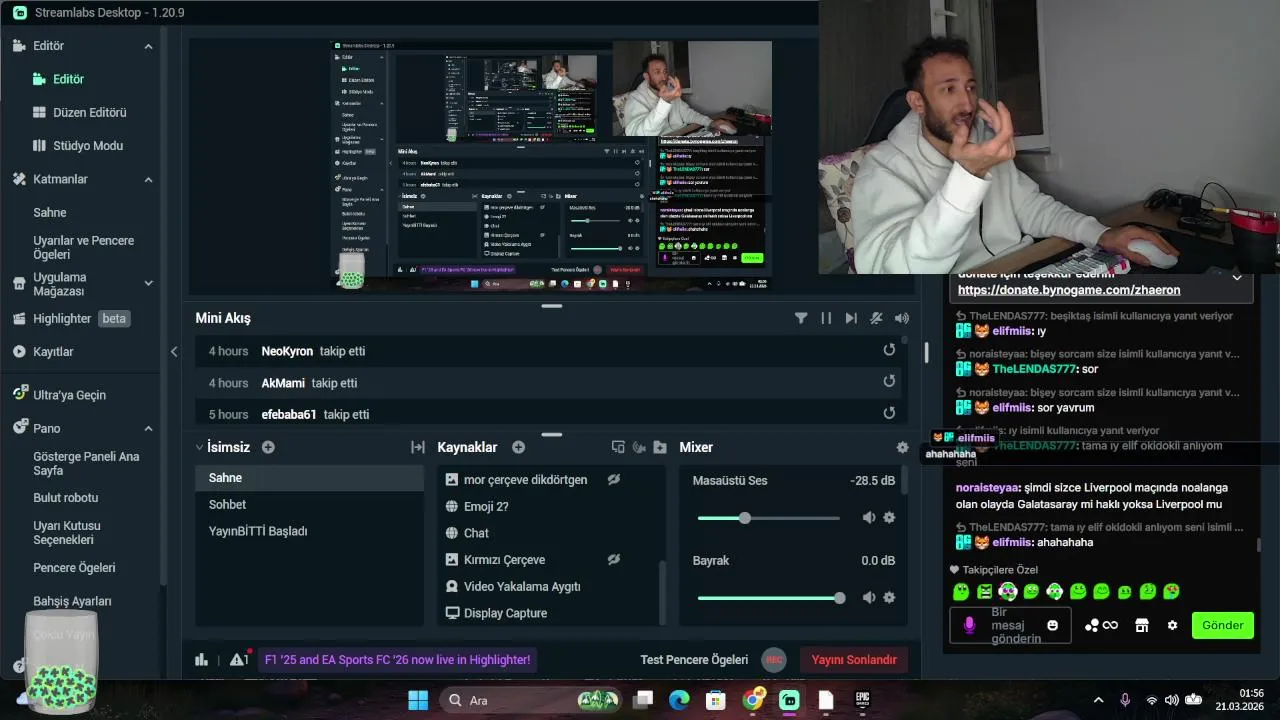Pause the Mini Akış alert queue
The width and height of the screenshot is (1280, 720).
click(826, 318)
